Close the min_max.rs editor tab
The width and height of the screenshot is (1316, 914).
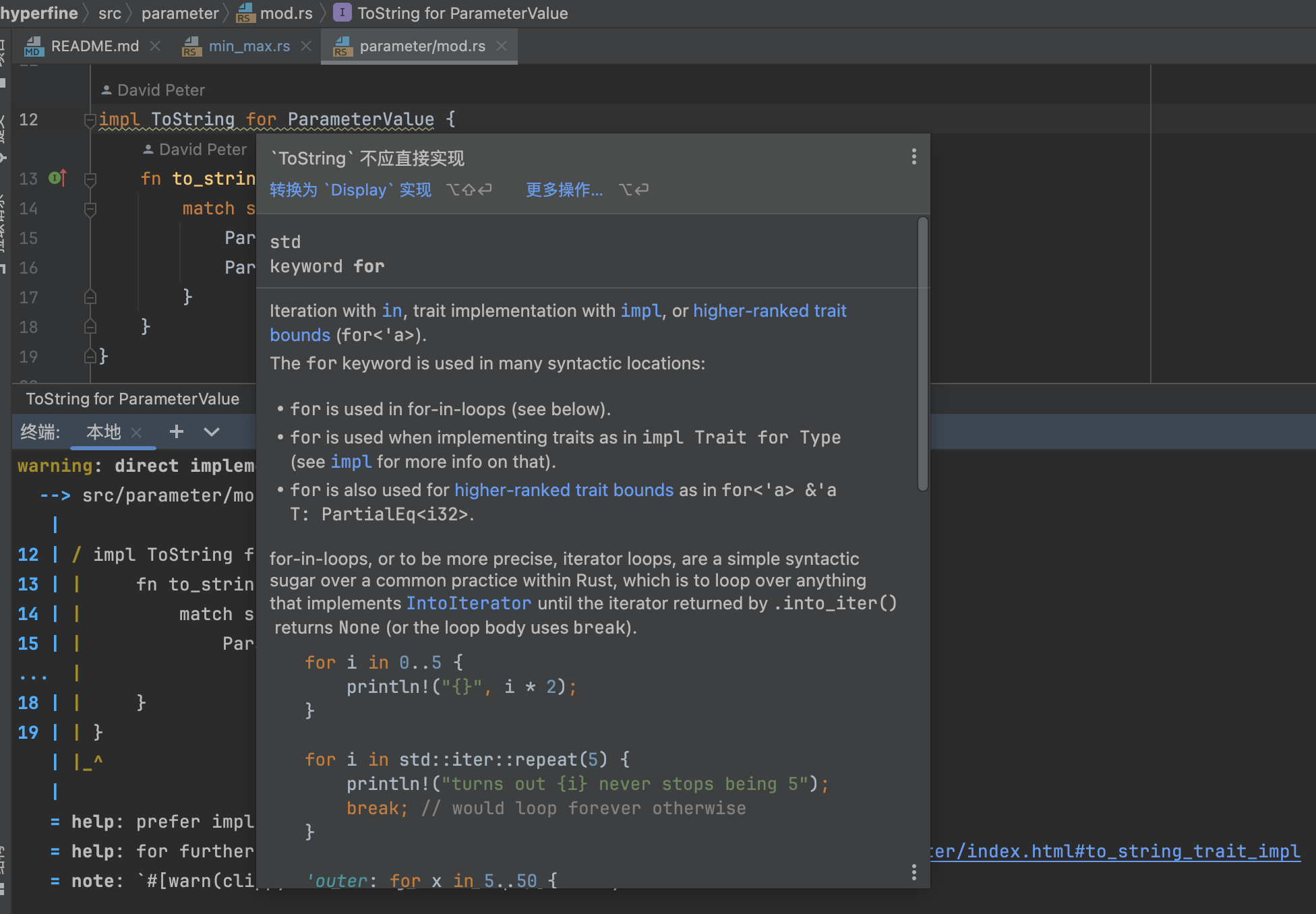[306, 46]
